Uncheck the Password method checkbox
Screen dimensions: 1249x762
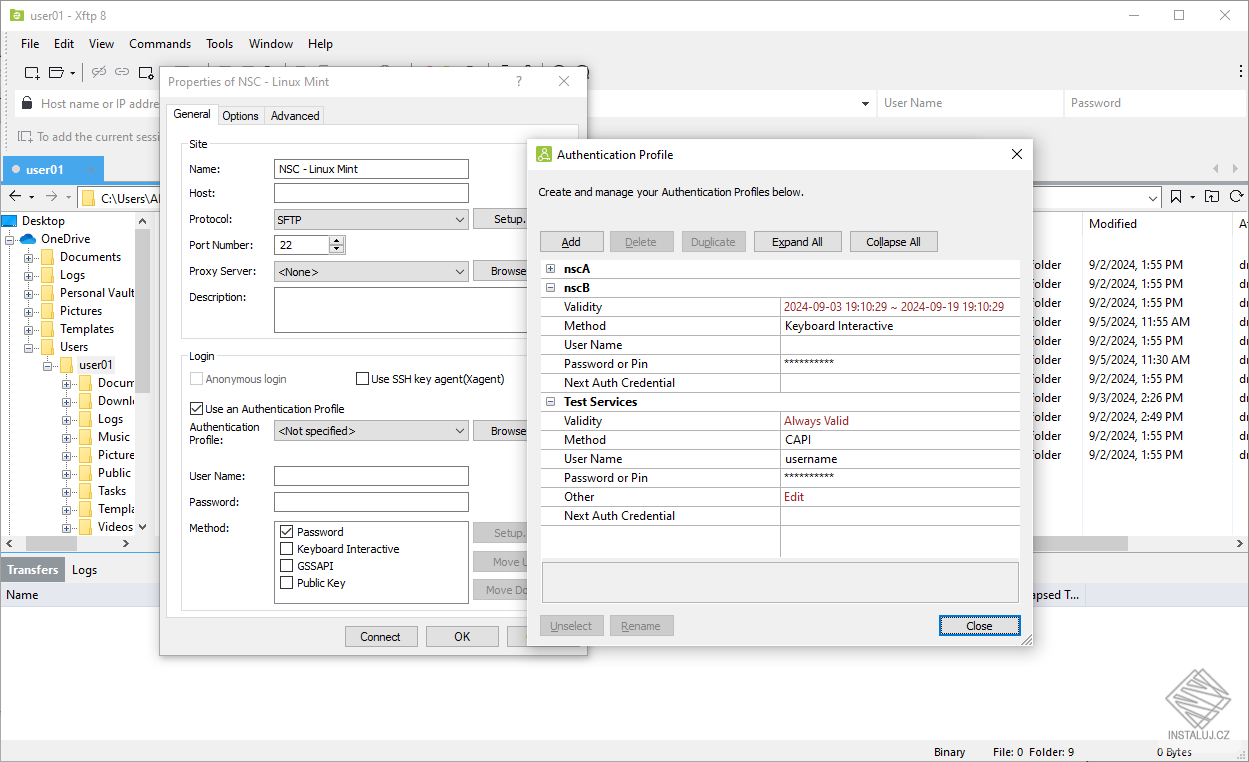[287, 532]
